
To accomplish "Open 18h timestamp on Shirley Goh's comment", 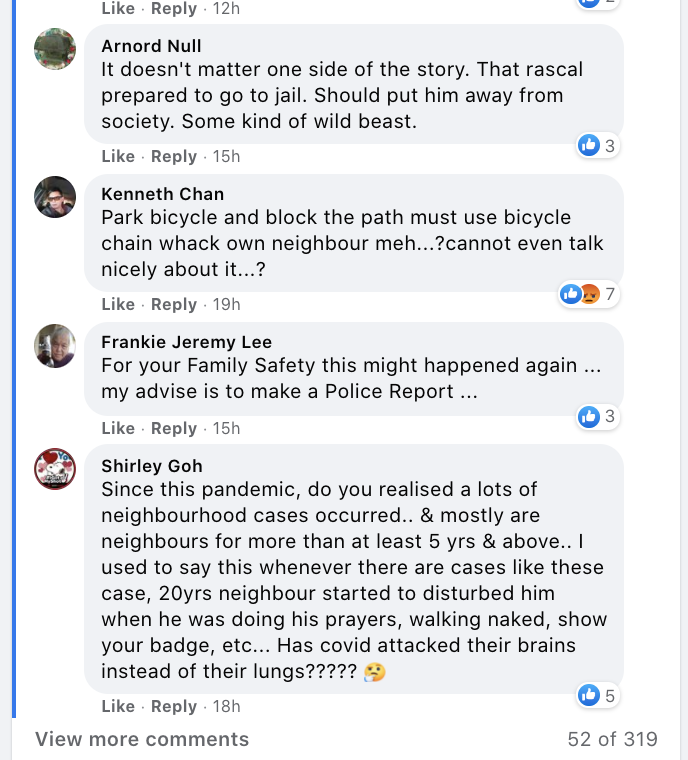I will pyautogui.click(x=227, y=706).
